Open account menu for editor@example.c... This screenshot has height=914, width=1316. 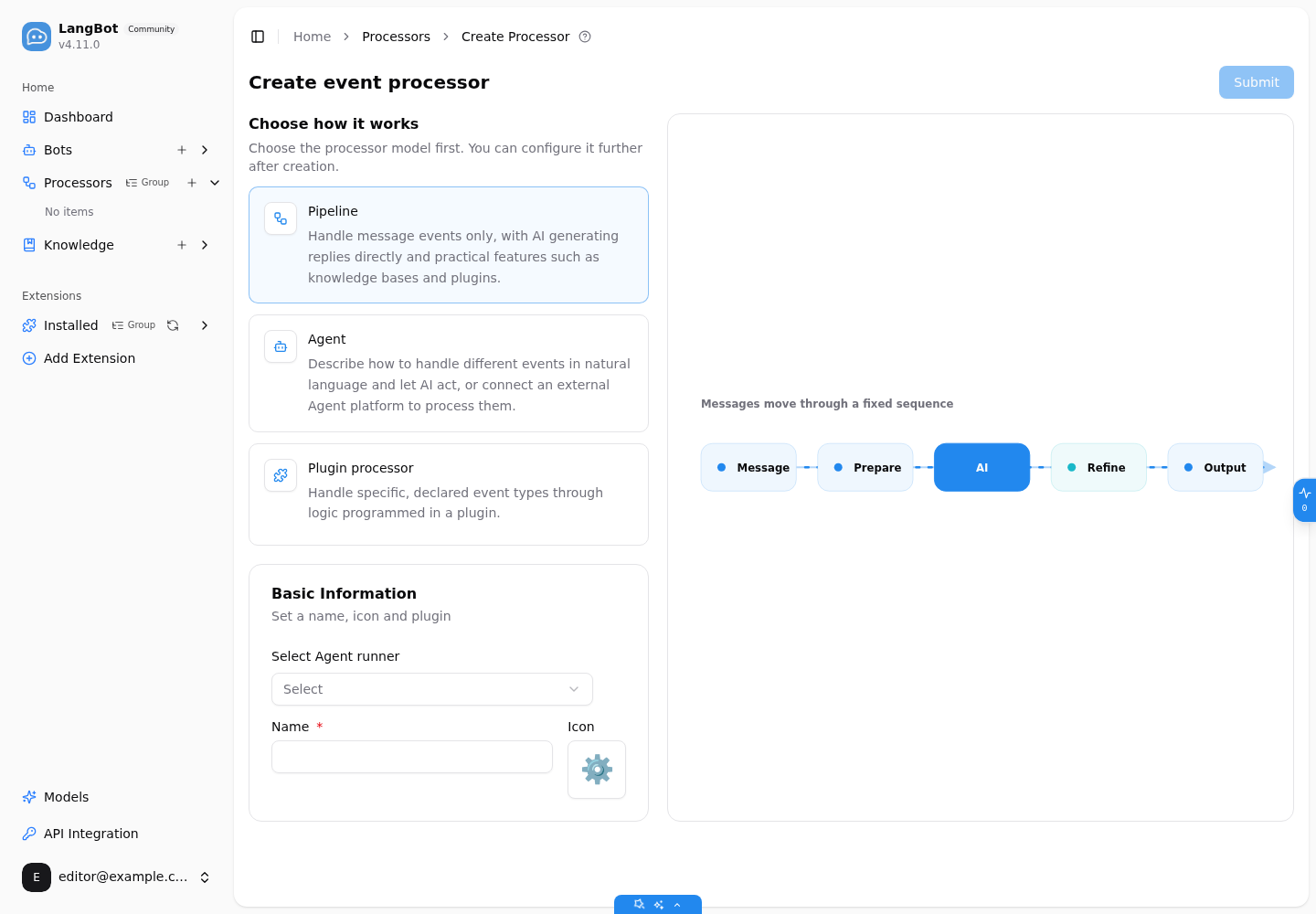117,877
